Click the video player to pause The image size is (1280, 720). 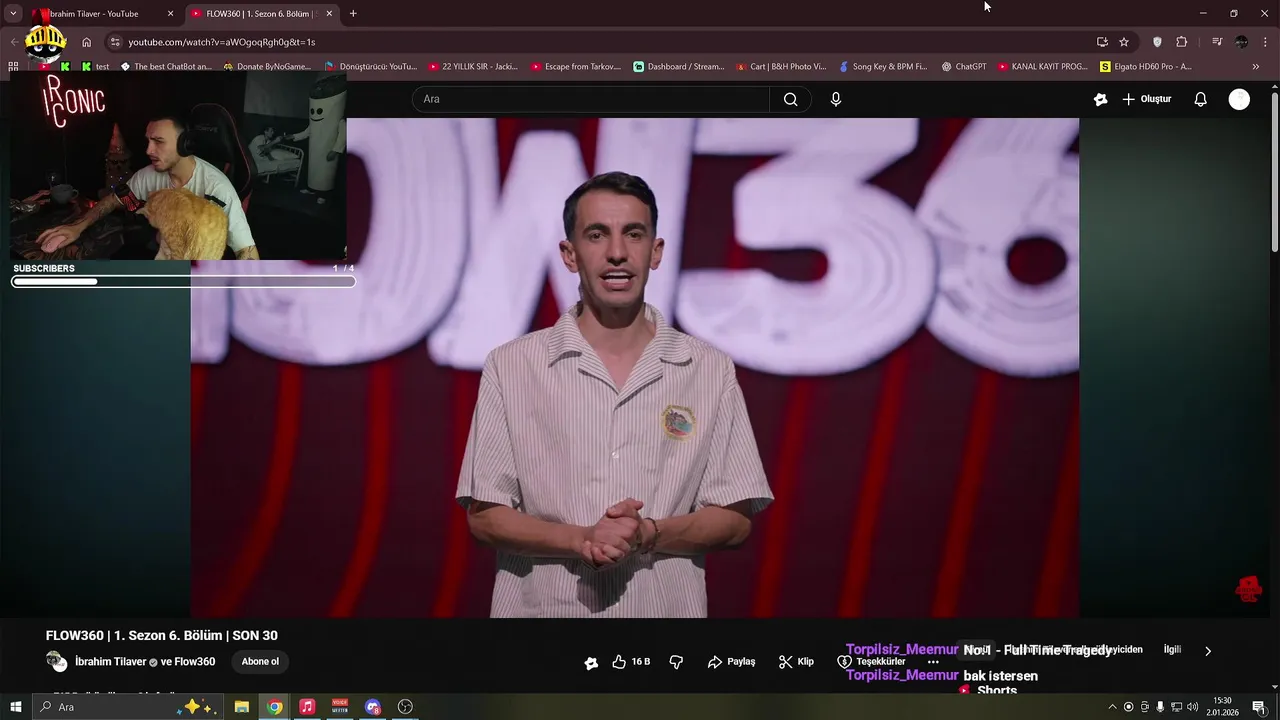tap(634, 368)
